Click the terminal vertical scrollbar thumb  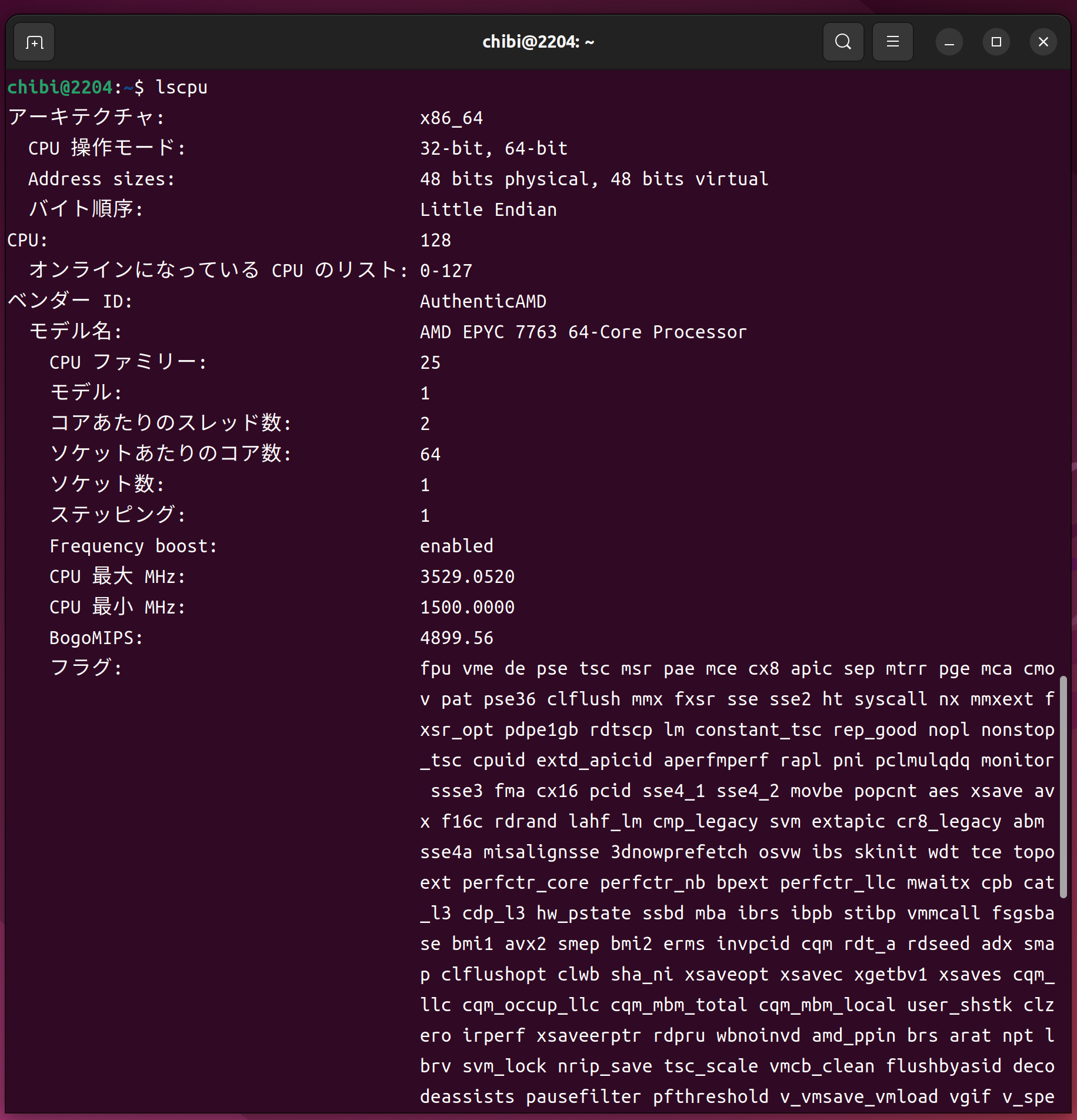(1063, 788)
